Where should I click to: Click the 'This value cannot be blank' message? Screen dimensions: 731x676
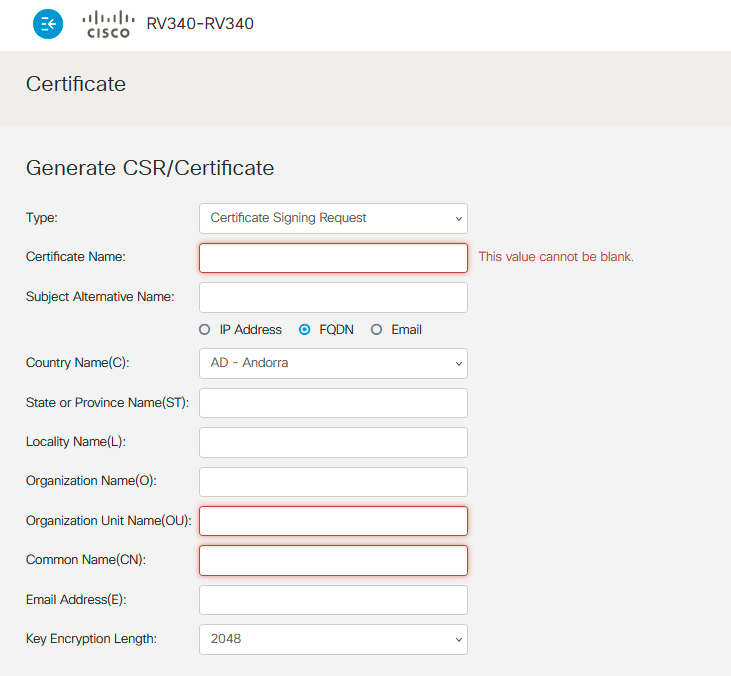click(556, 257)
